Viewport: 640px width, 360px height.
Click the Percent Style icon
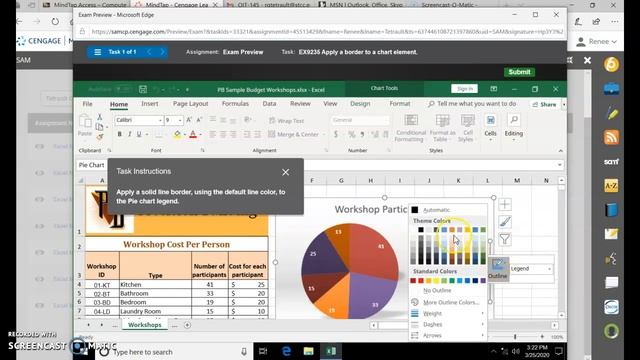(x=351, y=134)
